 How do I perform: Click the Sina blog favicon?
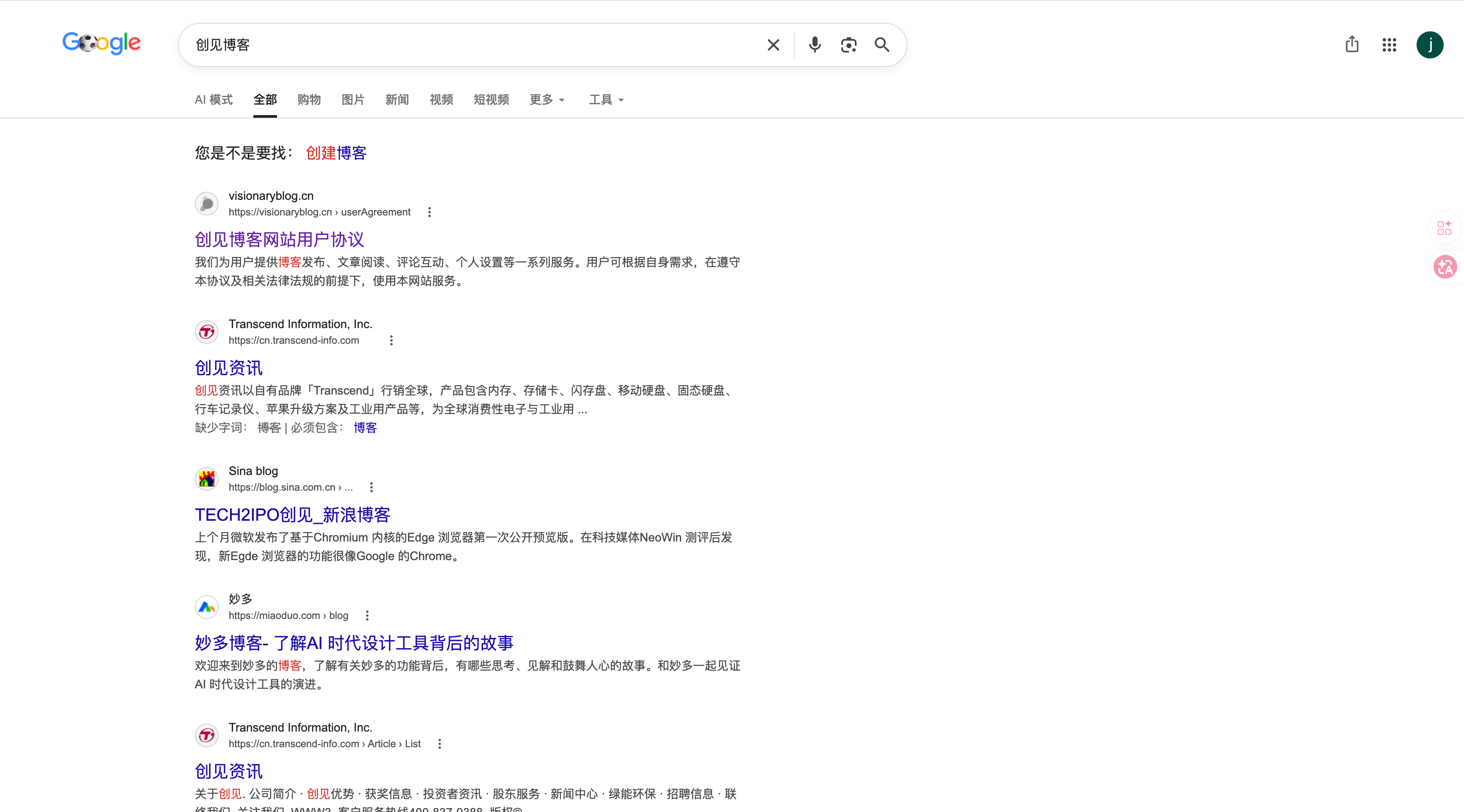[x=207, y=479]
